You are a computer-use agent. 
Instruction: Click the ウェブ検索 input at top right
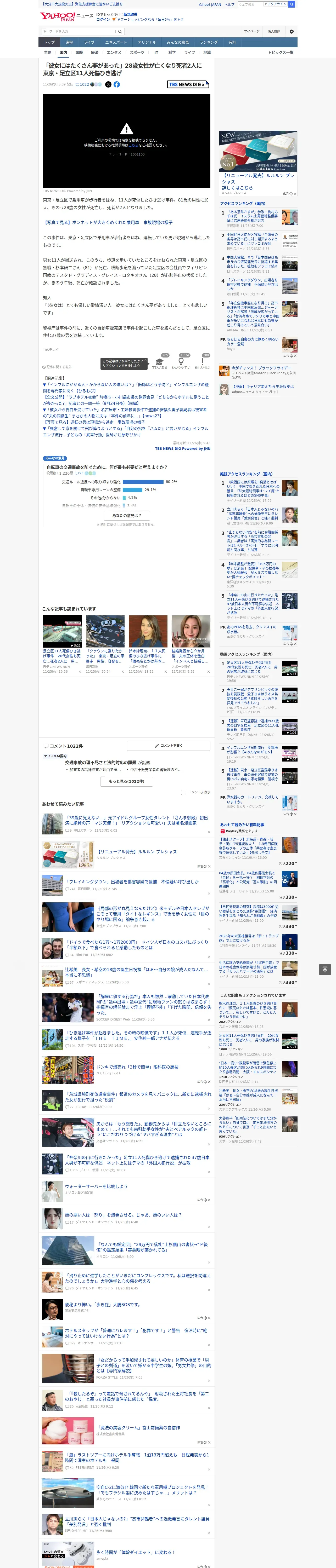point(250,4)
